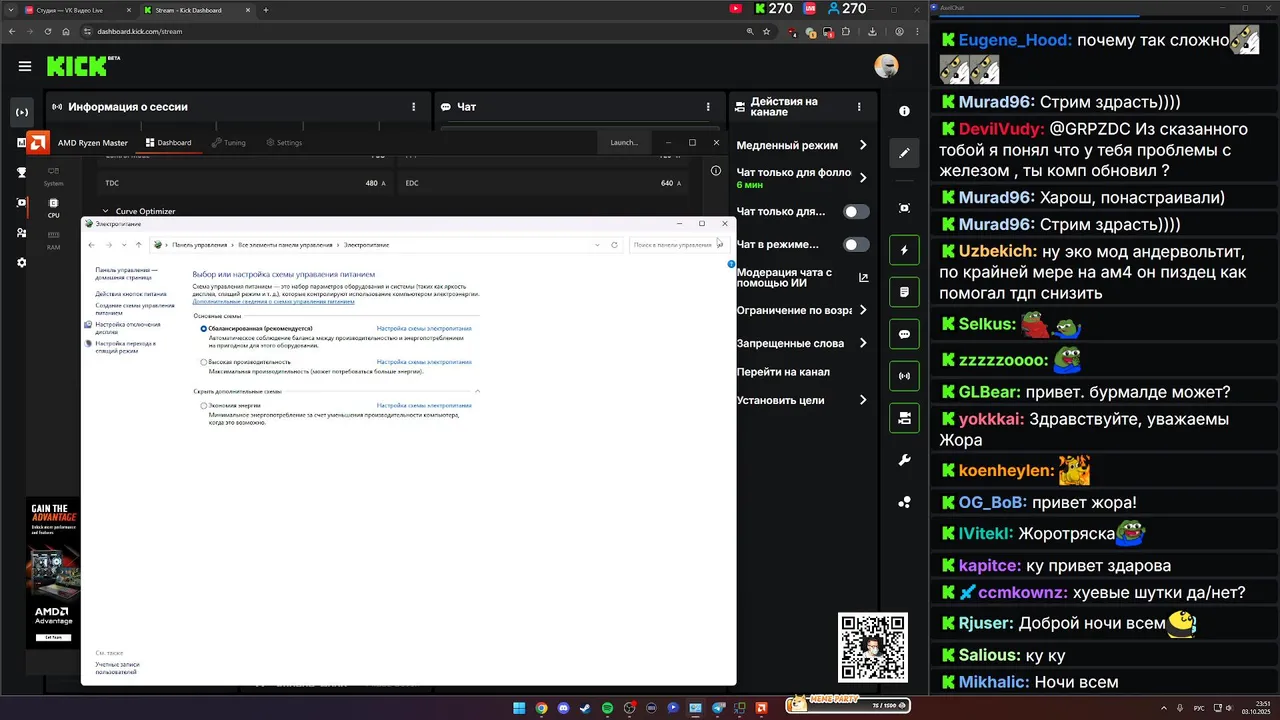
Task: Toggle Чат только для... switch
Action: click(x=857, y=211)
